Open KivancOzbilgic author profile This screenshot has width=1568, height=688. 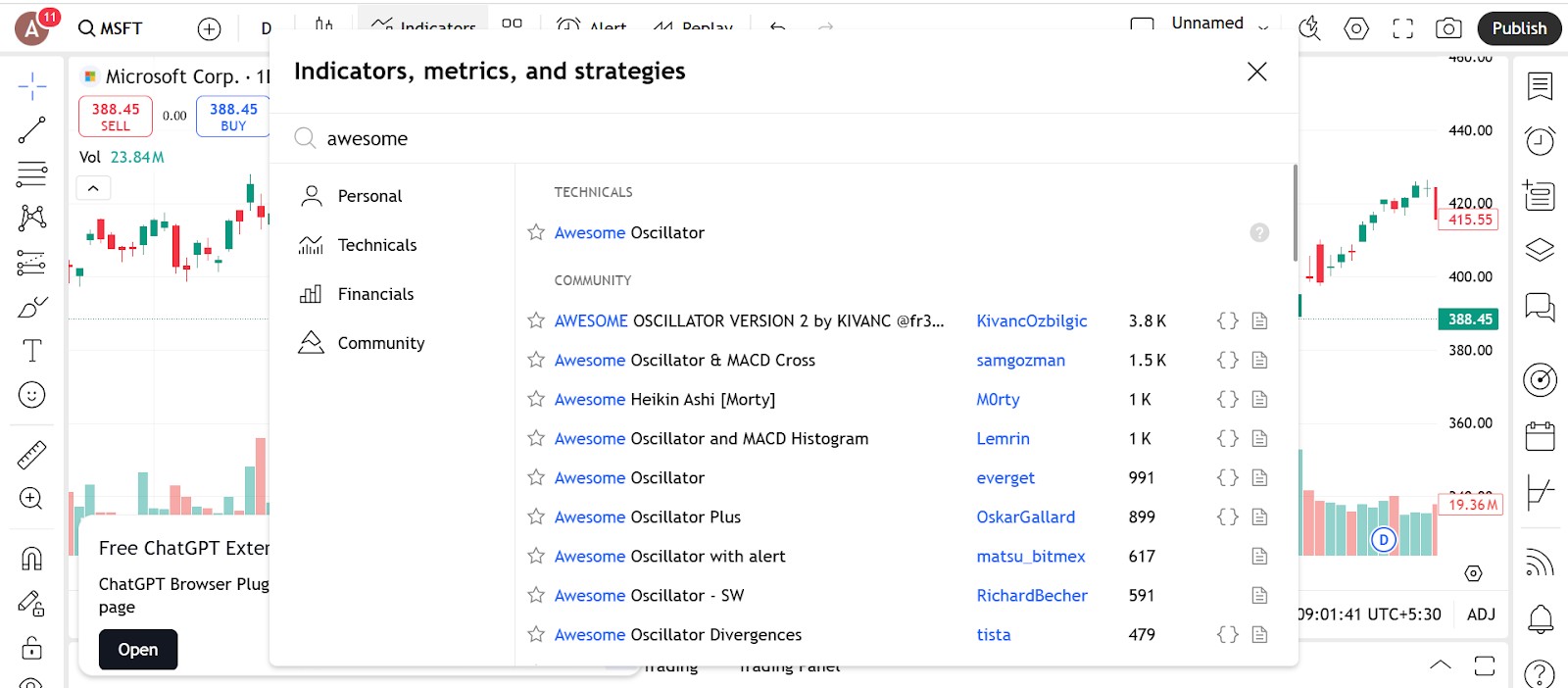tap(1032, 320)
